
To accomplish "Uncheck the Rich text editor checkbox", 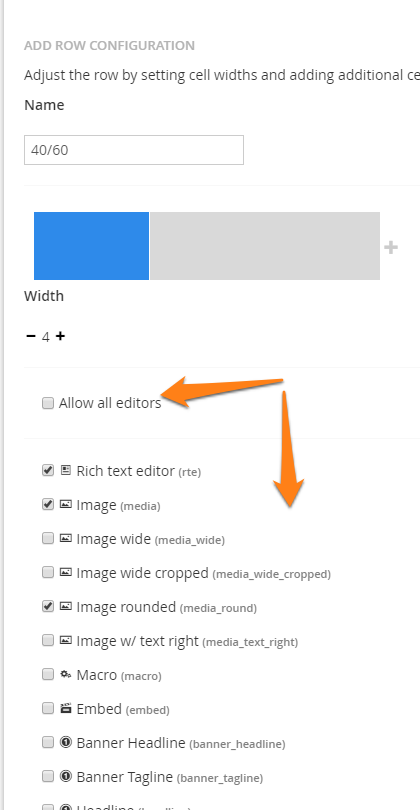I will 48,470.
